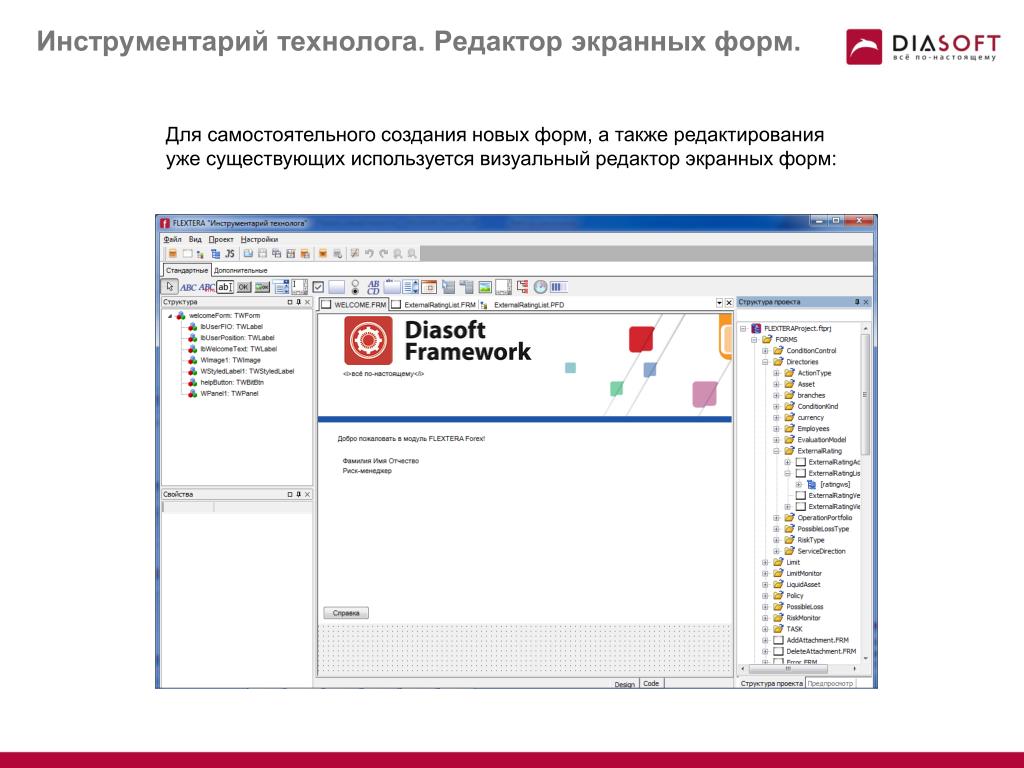Pick the window form component with orange title
The image size is (1024, 768).
pos(429,287)
